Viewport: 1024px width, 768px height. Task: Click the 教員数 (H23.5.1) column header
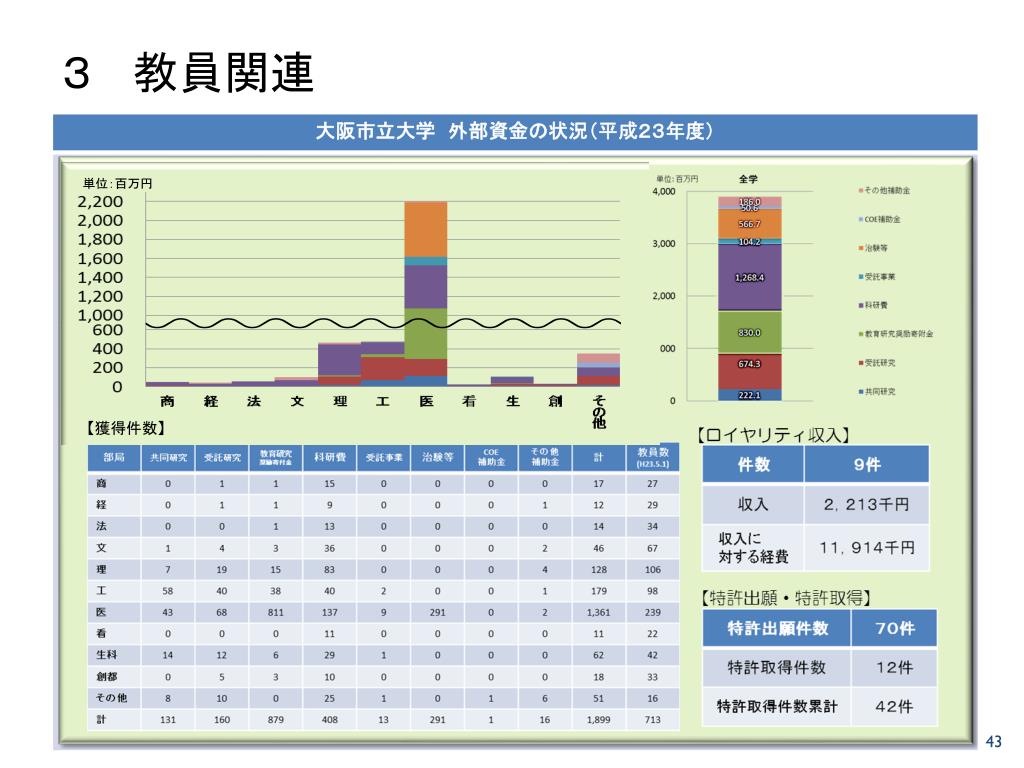tap(652, 457)
